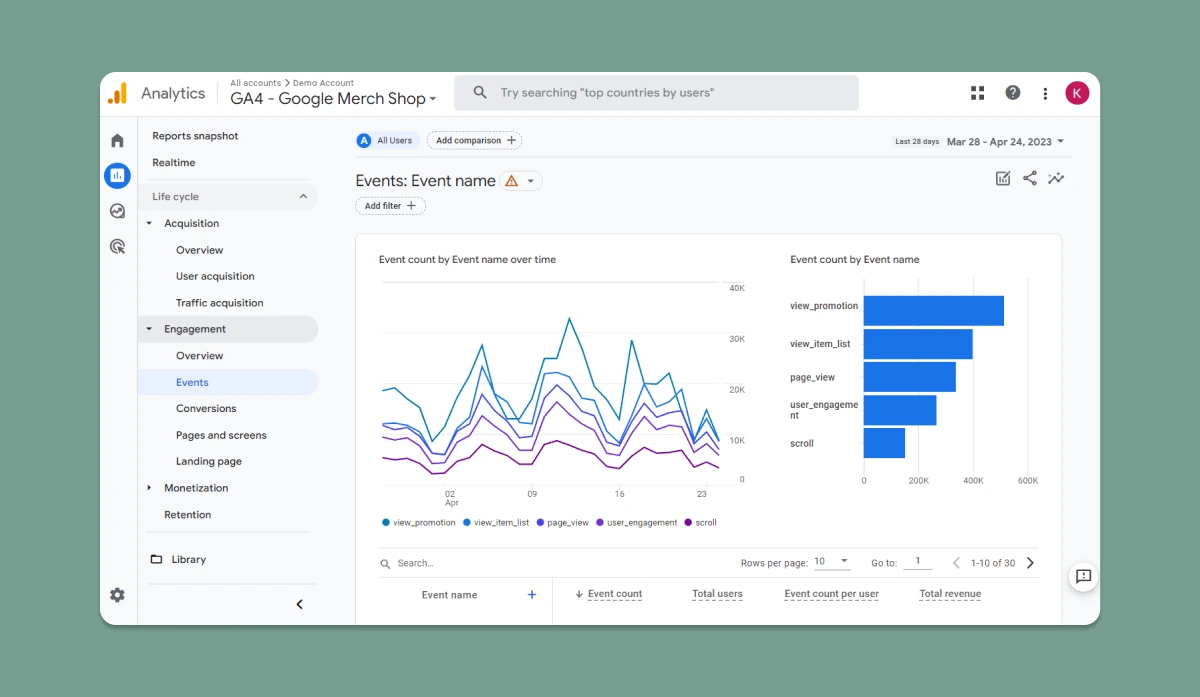Collapse the Life cycle section
The image size is (1200, 697).
[x=304, y=197]
